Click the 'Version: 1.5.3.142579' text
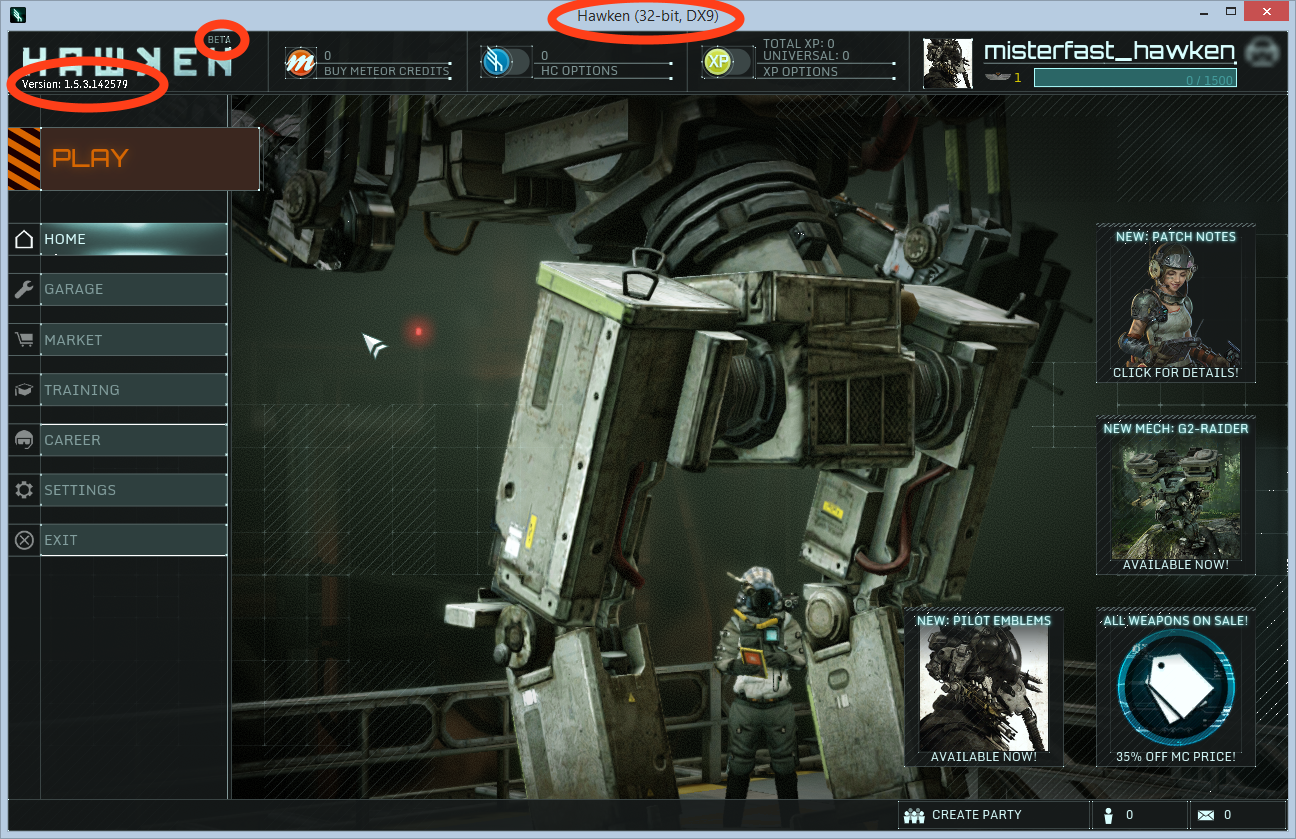 point(75,84)
